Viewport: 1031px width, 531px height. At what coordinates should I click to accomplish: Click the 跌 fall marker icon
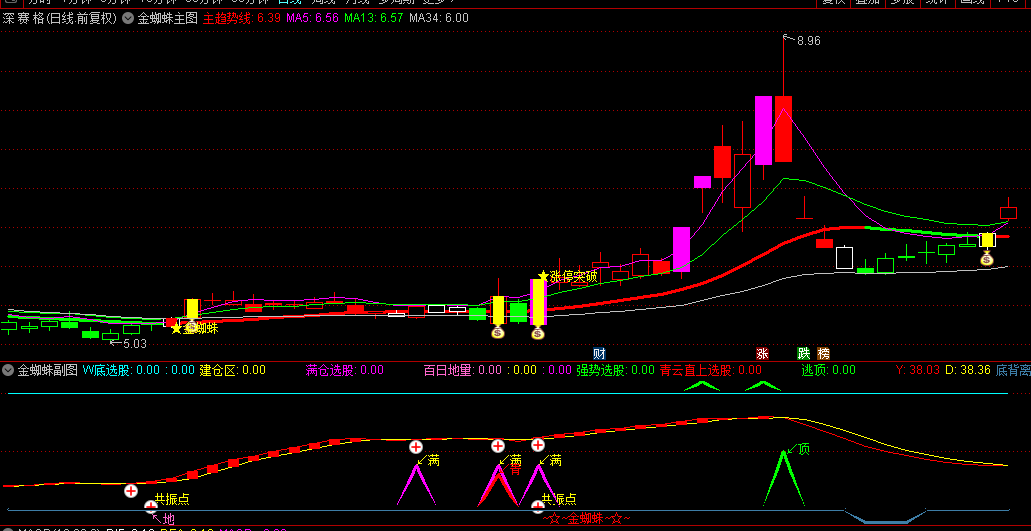(x=803, y=354)
